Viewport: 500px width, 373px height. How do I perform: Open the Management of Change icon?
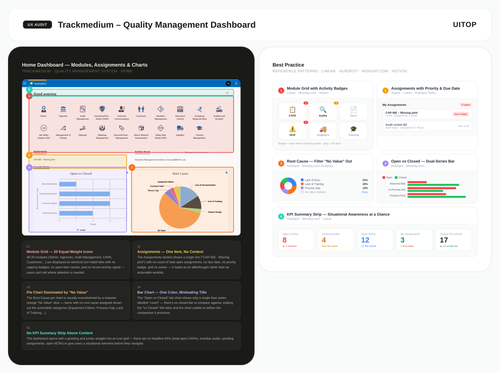pos(63,128)
